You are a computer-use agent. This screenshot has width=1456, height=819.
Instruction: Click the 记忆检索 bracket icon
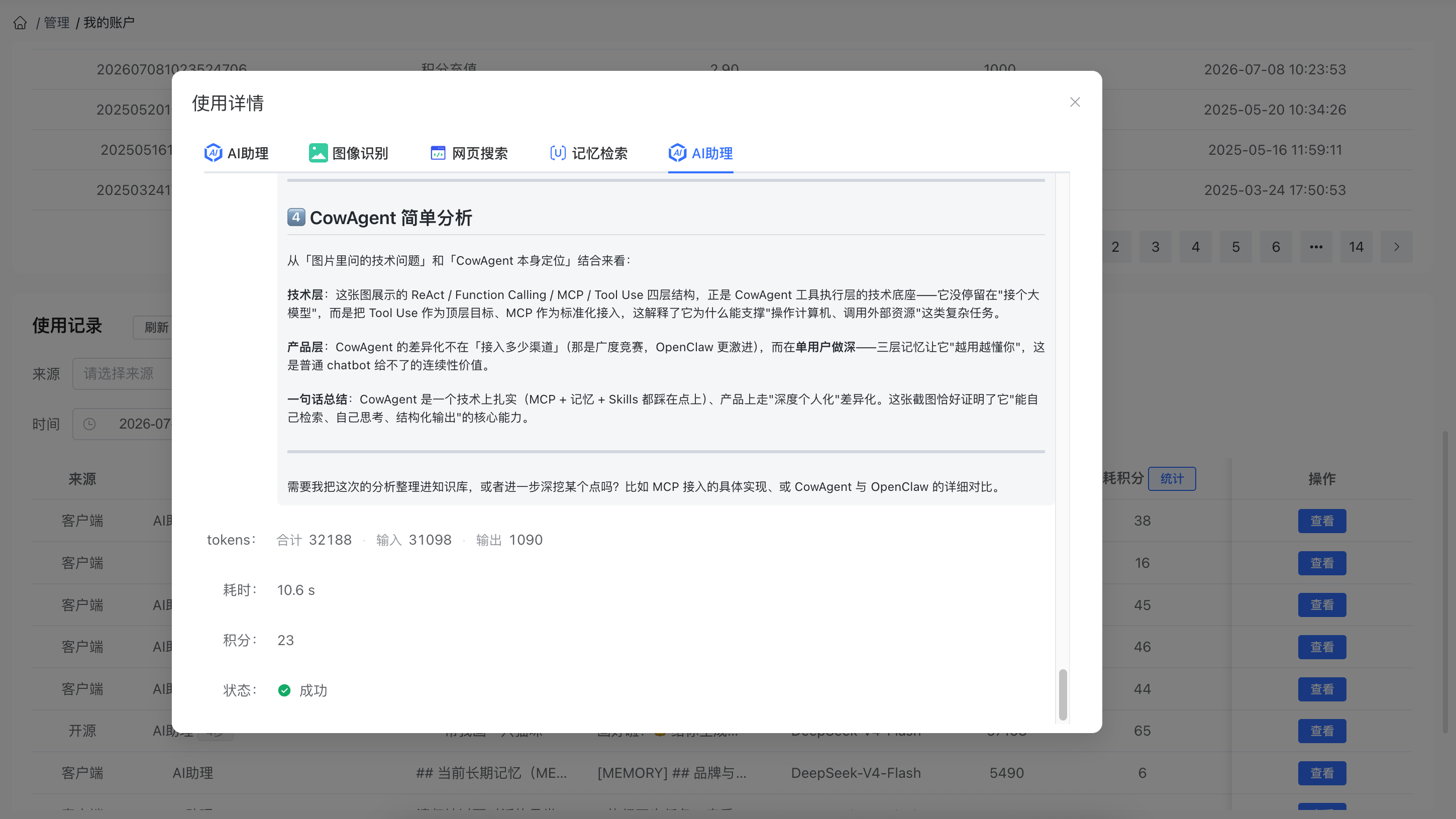click(558, 153)
